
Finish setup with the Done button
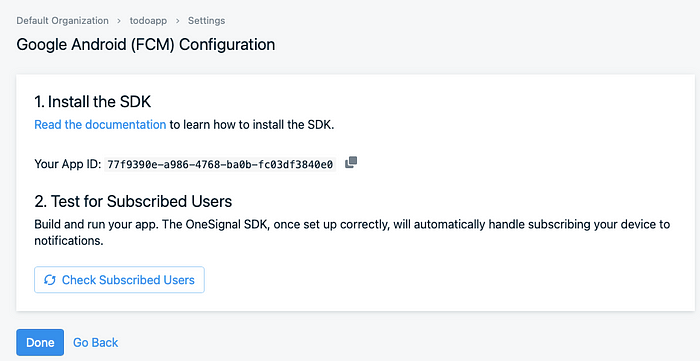pos(40,342)
